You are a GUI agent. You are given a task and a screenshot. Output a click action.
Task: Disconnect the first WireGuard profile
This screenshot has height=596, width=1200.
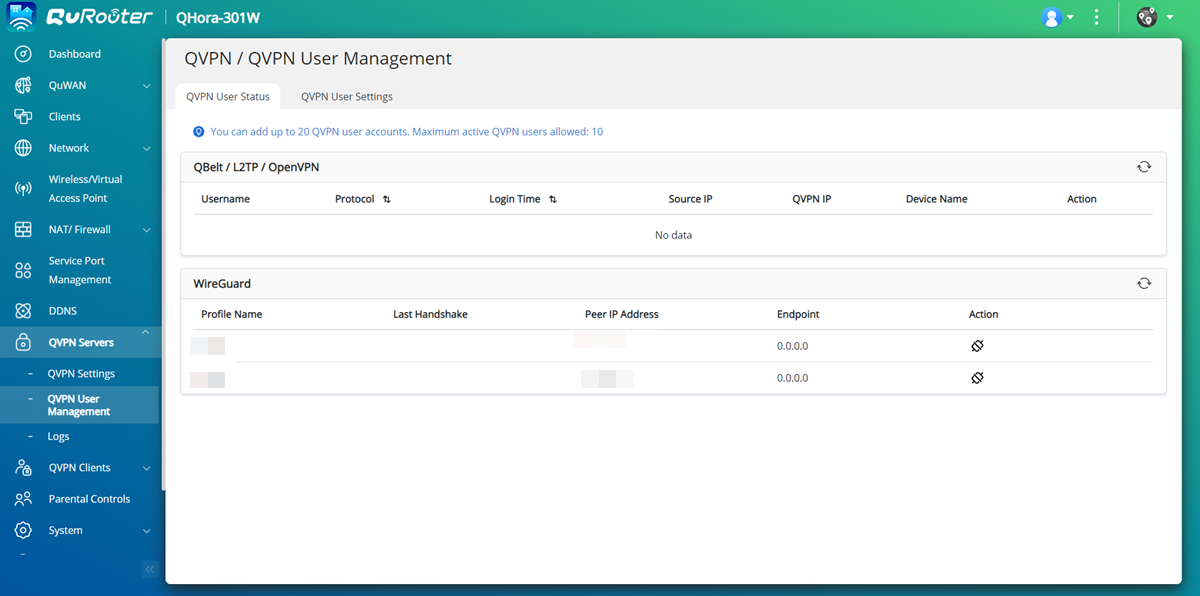(x=978, y=346)
